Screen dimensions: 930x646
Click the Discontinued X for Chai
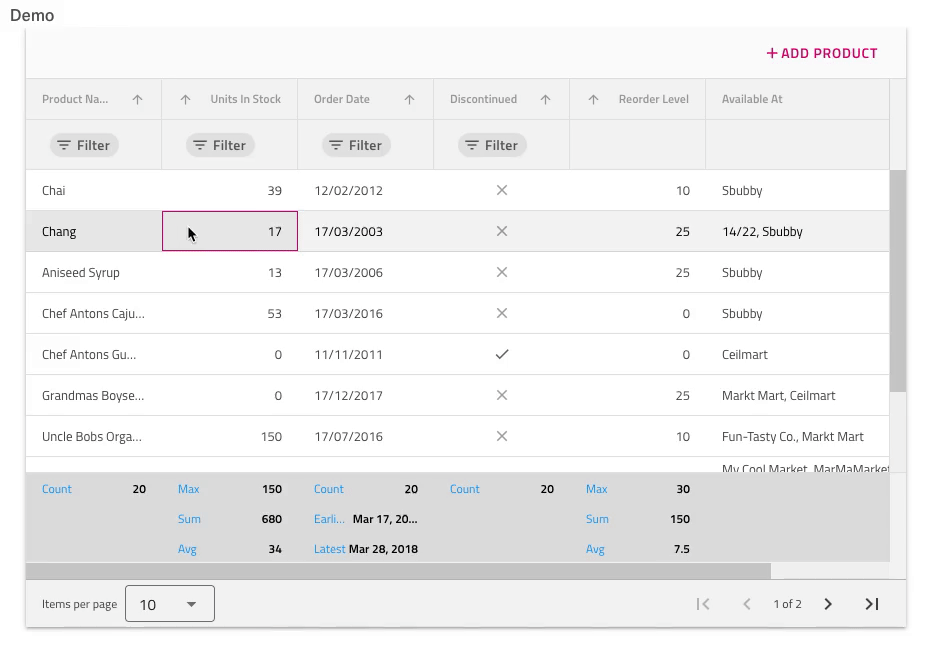tap(502, 190)
